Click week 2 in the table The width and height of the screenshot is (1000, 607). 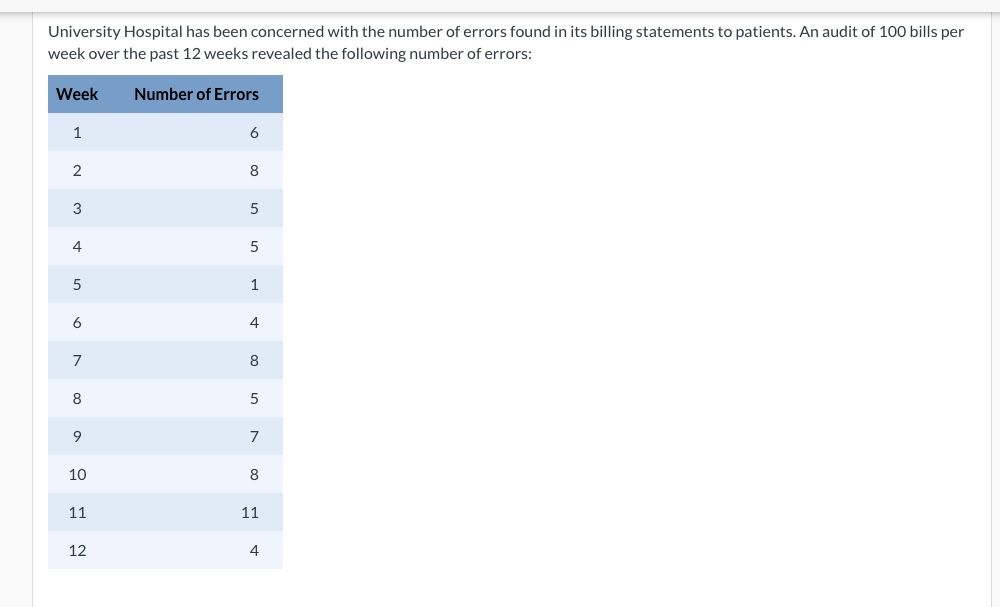coord(77,170)
